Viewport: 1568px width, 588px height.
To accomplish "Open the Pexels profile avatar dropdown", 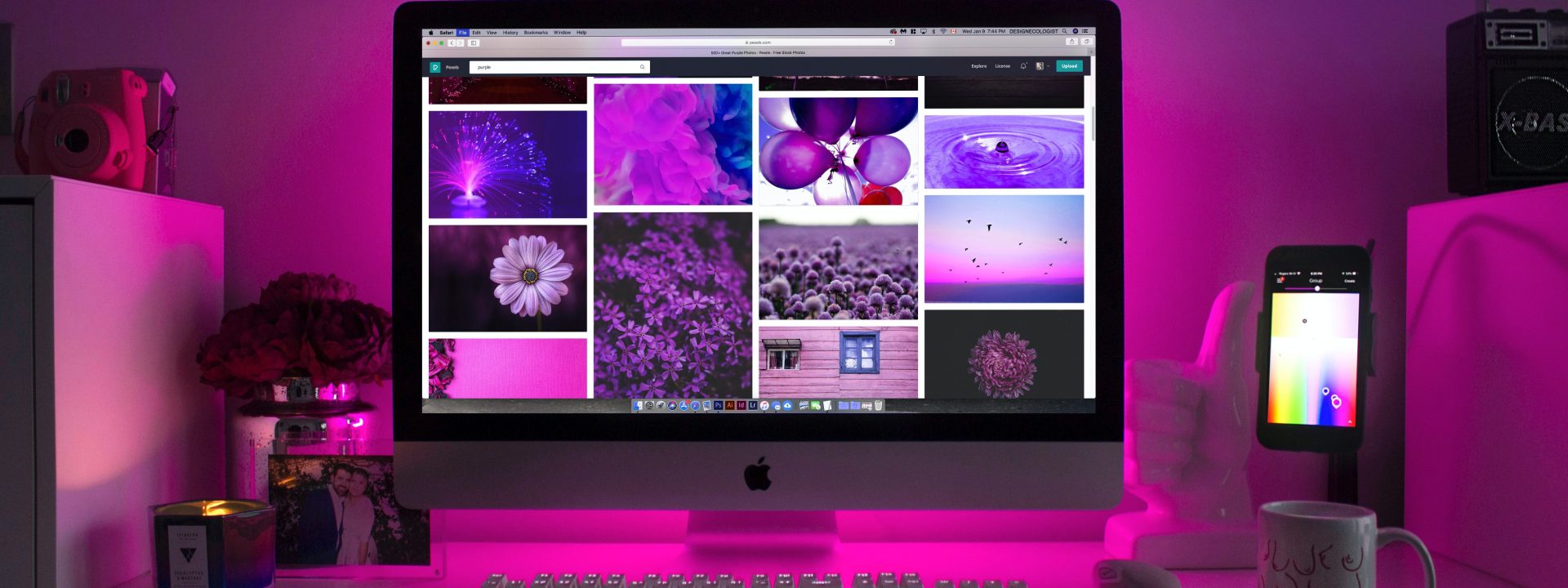I will tap(1040, 66).
